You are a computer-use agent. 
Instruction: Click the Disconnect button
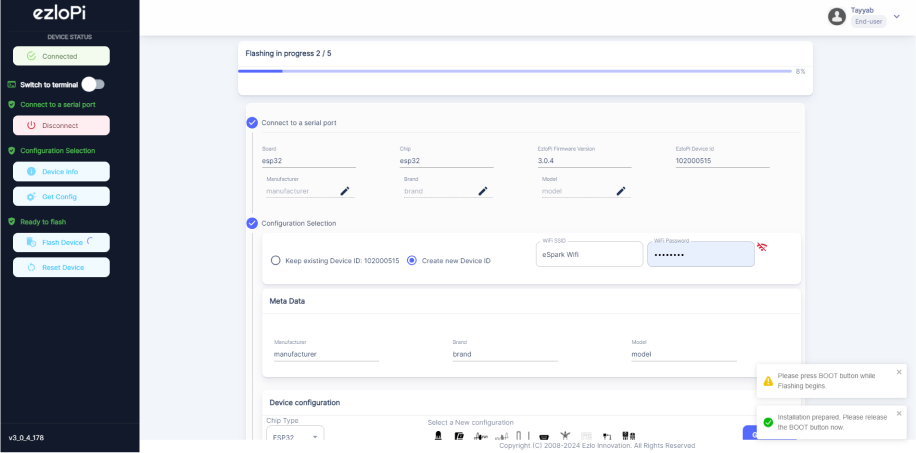(x=61, y=126)
